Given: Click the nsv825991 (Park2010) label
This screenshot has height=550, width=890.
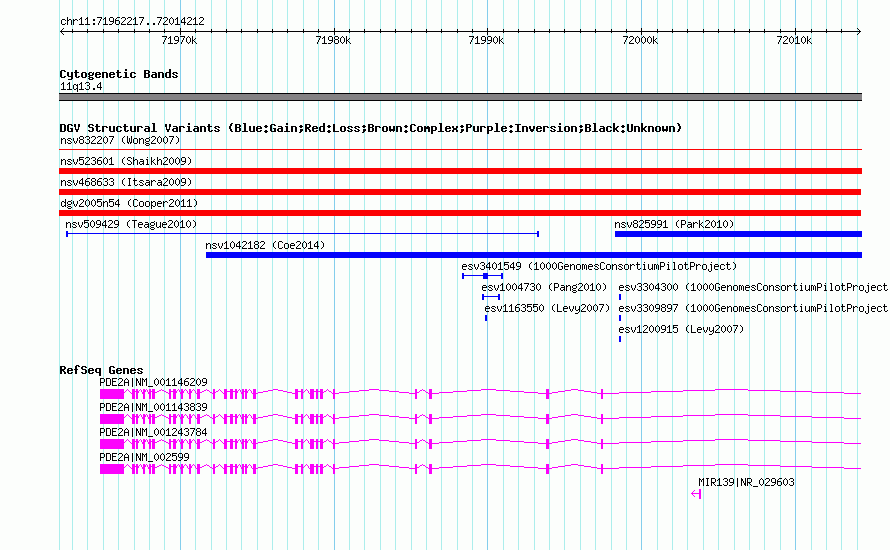Looking at the screenshot, I should [674, 224].
